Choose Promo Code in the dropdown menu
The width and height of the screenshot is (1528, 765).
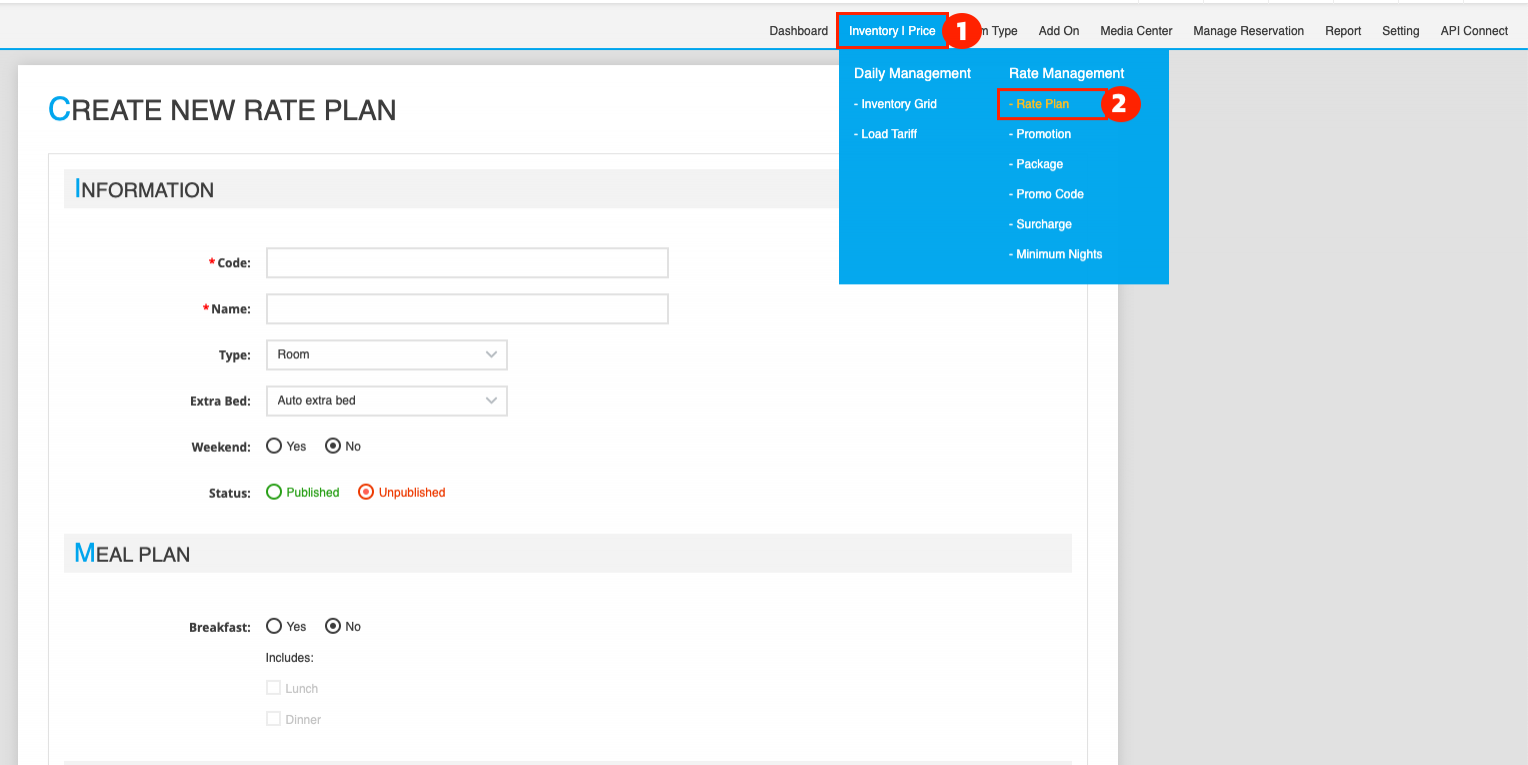pos(1049,194)
